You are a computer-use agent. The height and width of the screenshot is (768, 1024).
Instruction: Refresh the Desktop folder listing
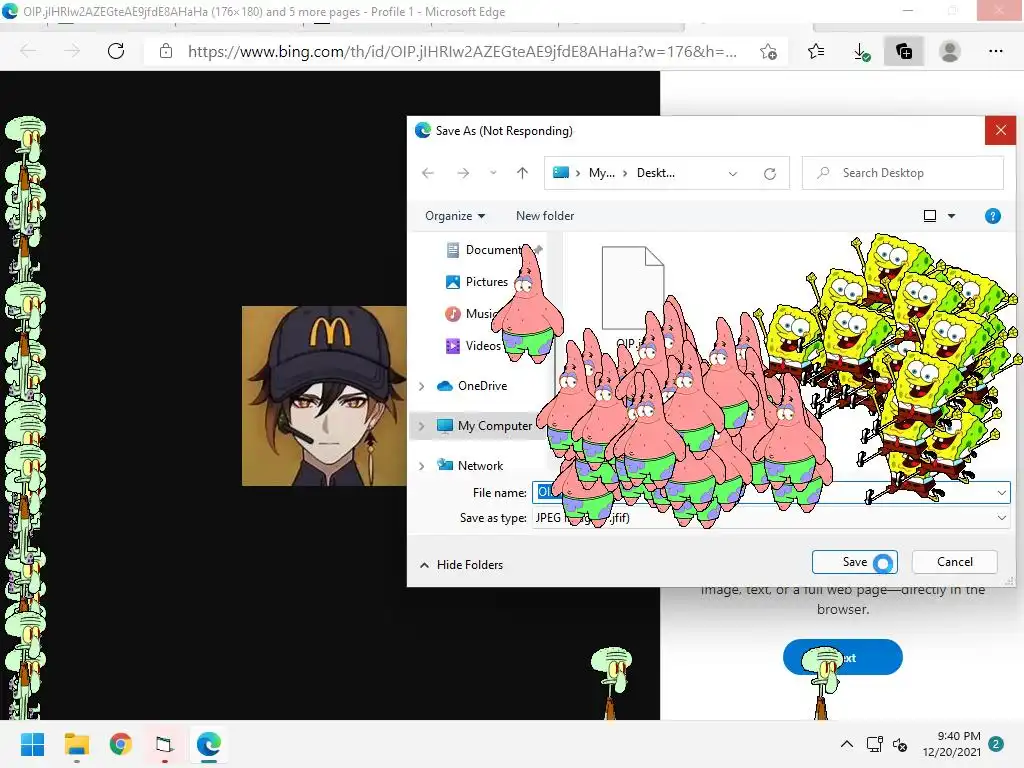click(770, 174)
